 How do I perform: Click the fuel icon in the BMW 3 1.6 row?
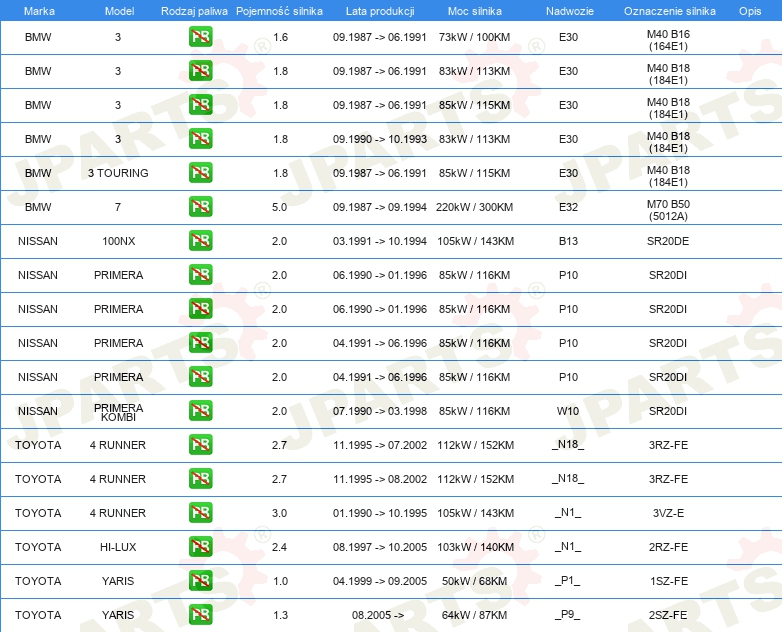click(x=200, y=37)
